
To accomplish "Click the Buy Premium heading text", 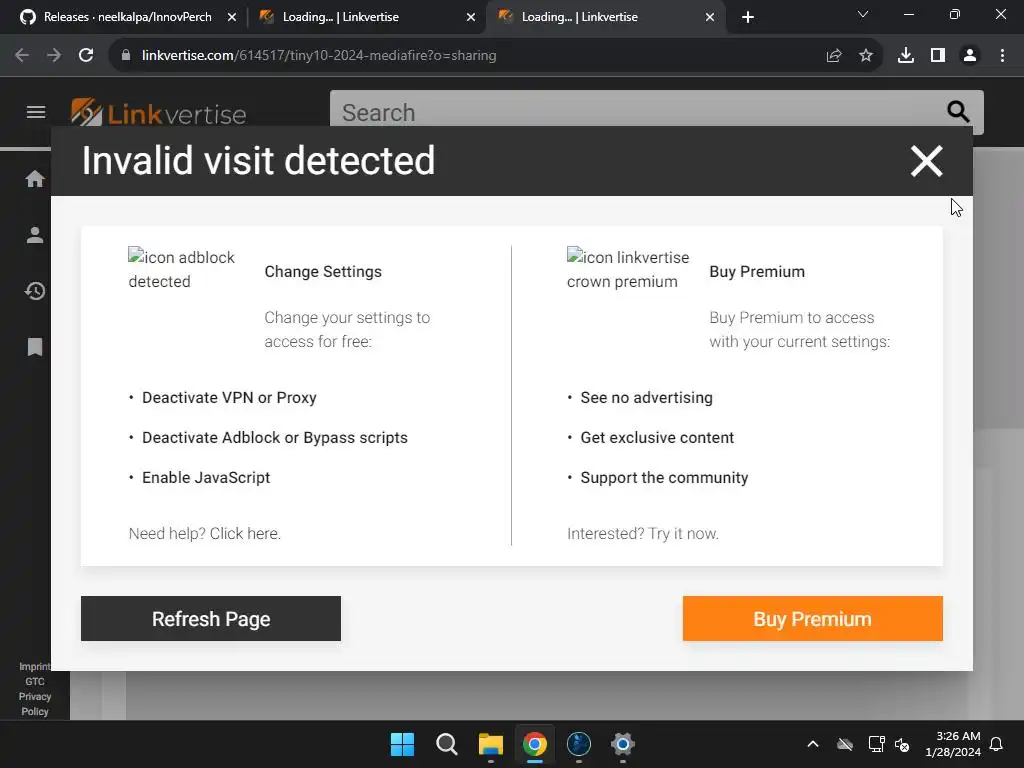I will pos(757,272).
